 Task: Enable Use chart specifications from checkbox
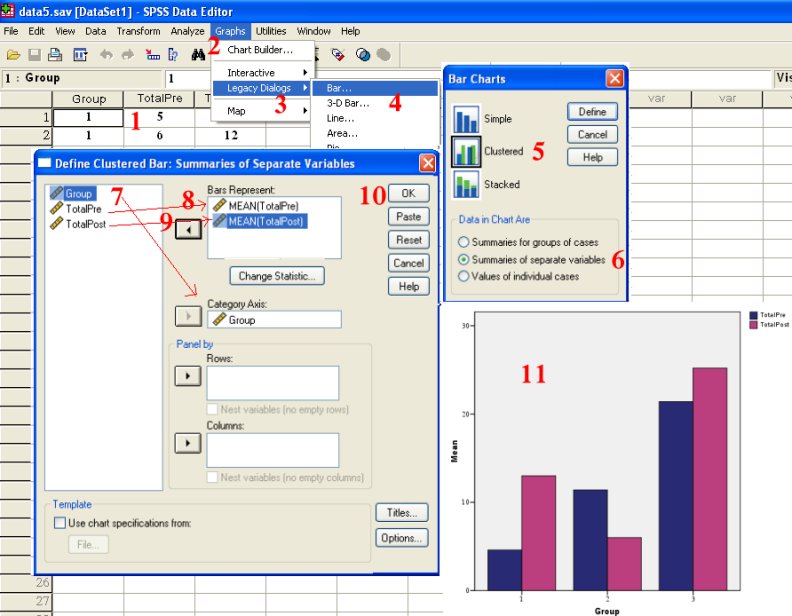[60, 523]
